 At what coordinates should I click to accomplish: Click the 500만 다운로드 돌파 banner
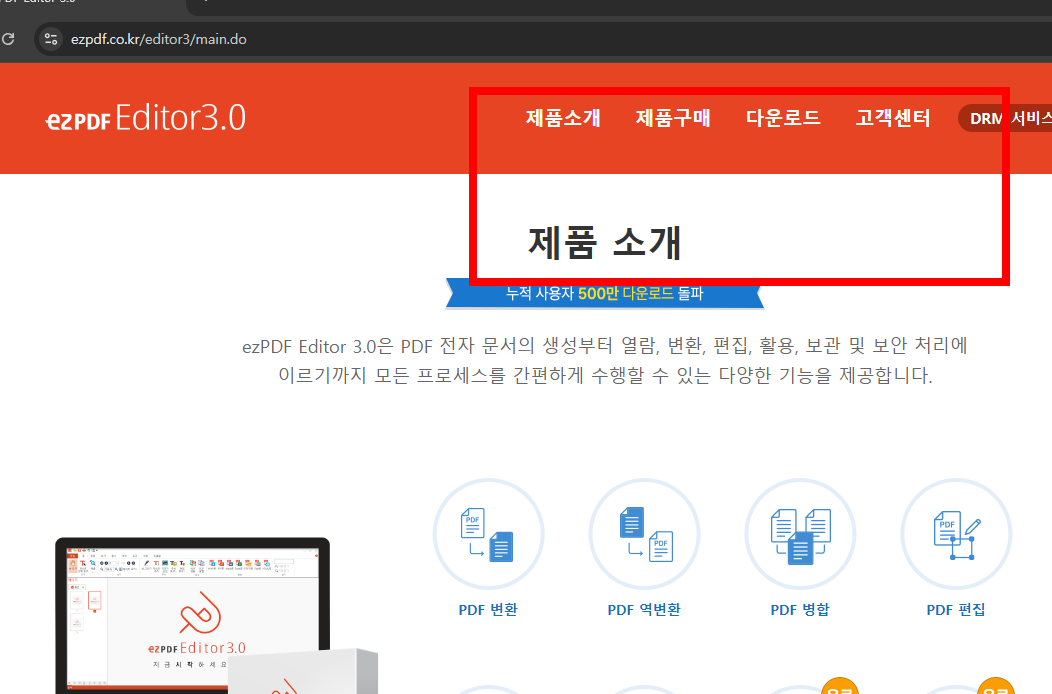604,294
